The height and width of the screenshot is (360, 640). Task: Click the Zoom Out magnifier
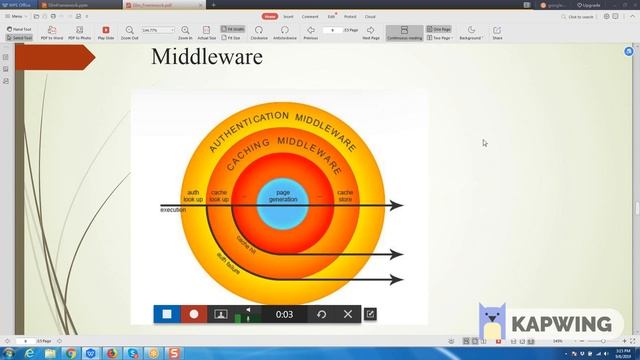[x=129, y=33]
